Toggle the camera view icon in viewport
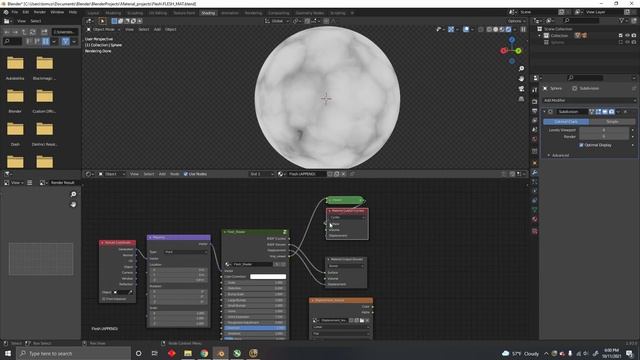The height and width of the screenshot is (360, 640). [521, 89]
